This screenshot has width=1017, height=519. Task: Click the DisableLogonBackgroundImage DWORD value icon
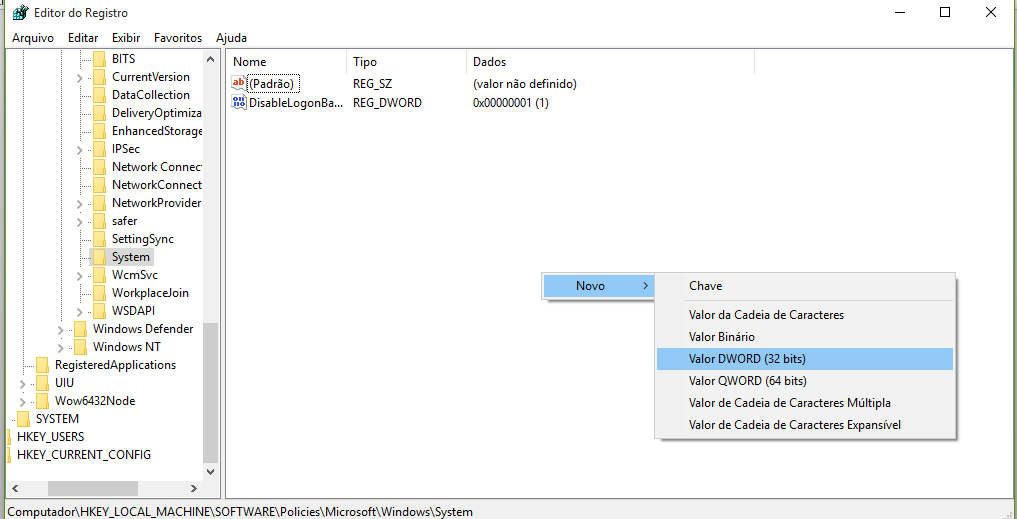[x=239, y=103]
